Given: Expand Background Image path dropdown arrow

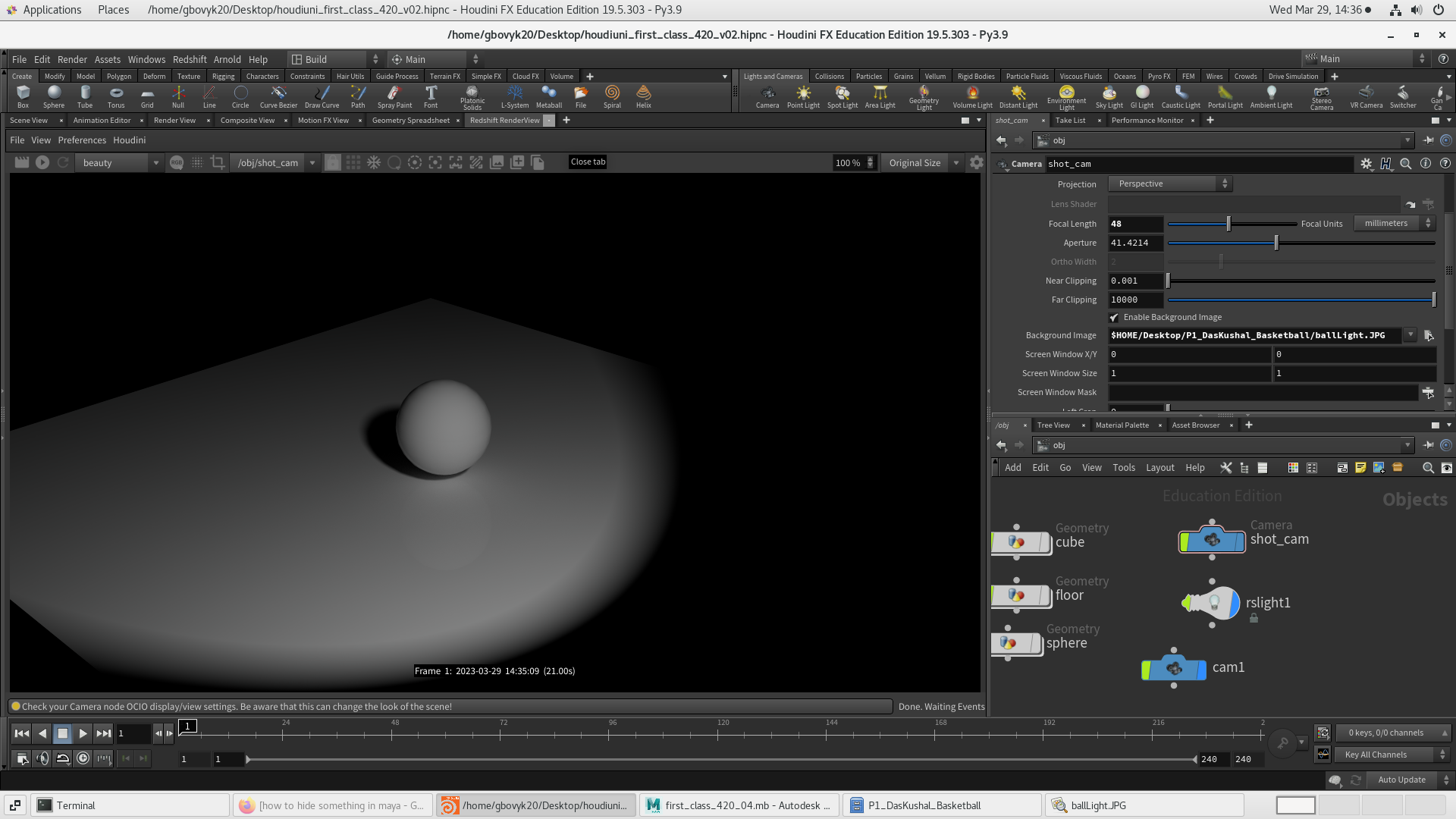Looking at the screenshot, I should tap(1410, 335).
